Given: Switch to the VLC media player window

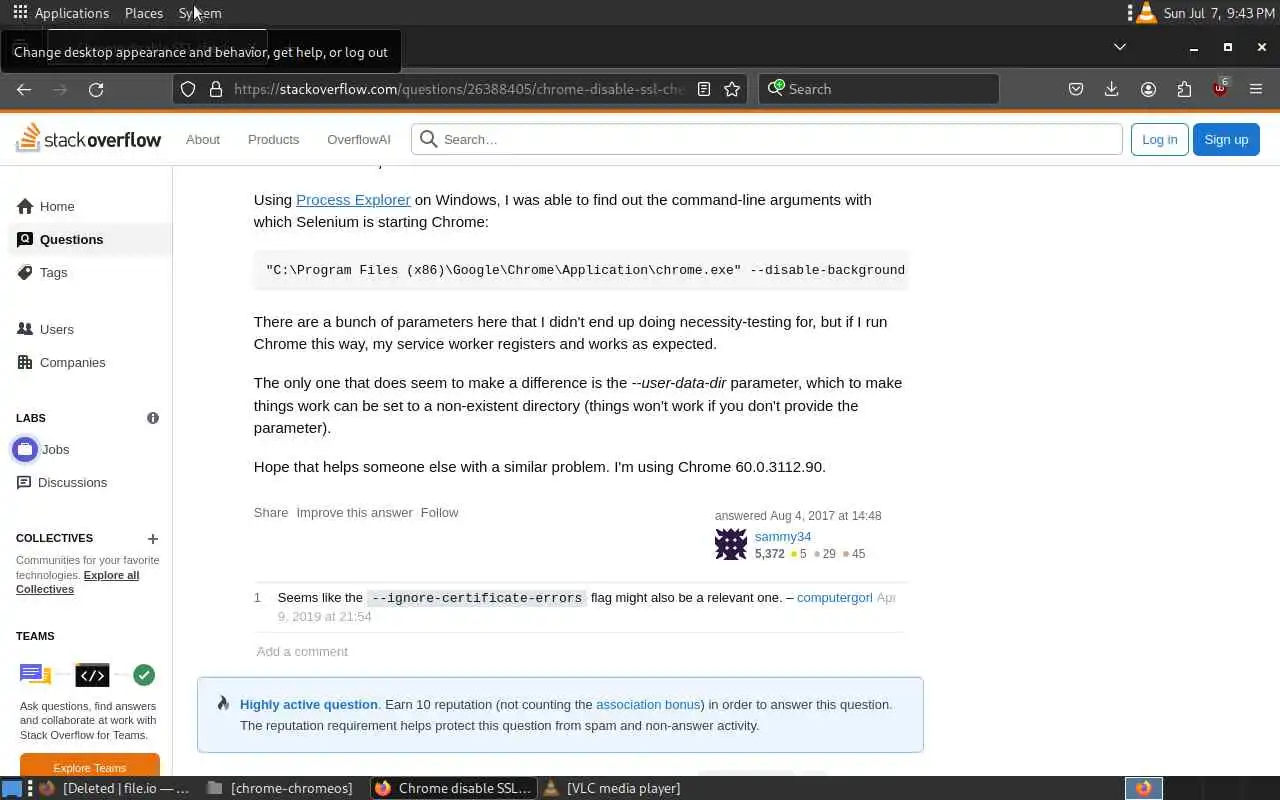Looking at the screenshot, I should (x=611, y=788).
